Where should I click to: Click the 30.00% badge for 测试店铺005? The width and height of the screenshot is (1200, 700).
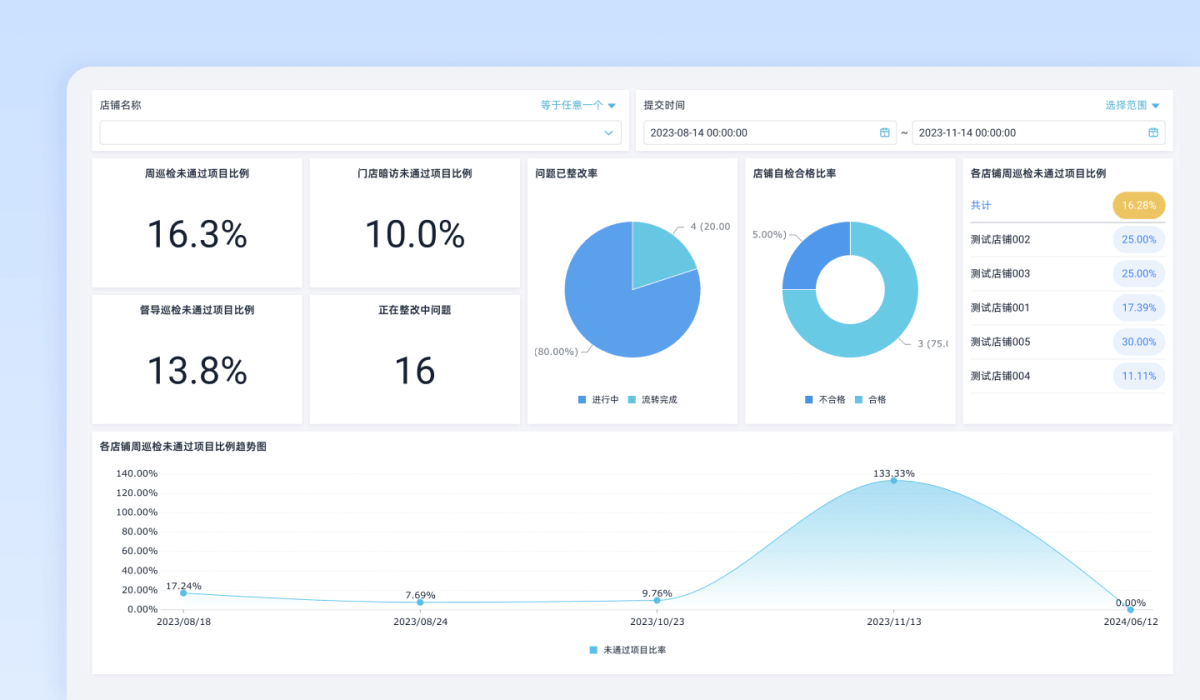coord(1139,342)
